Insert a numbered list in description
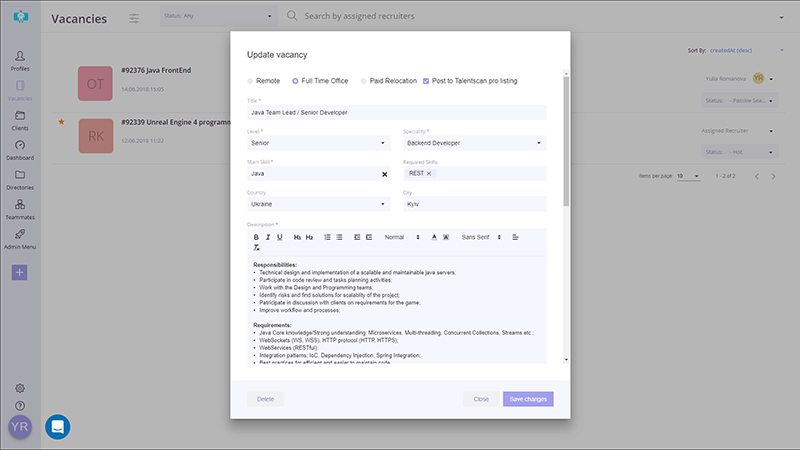 tap(327, 237)
